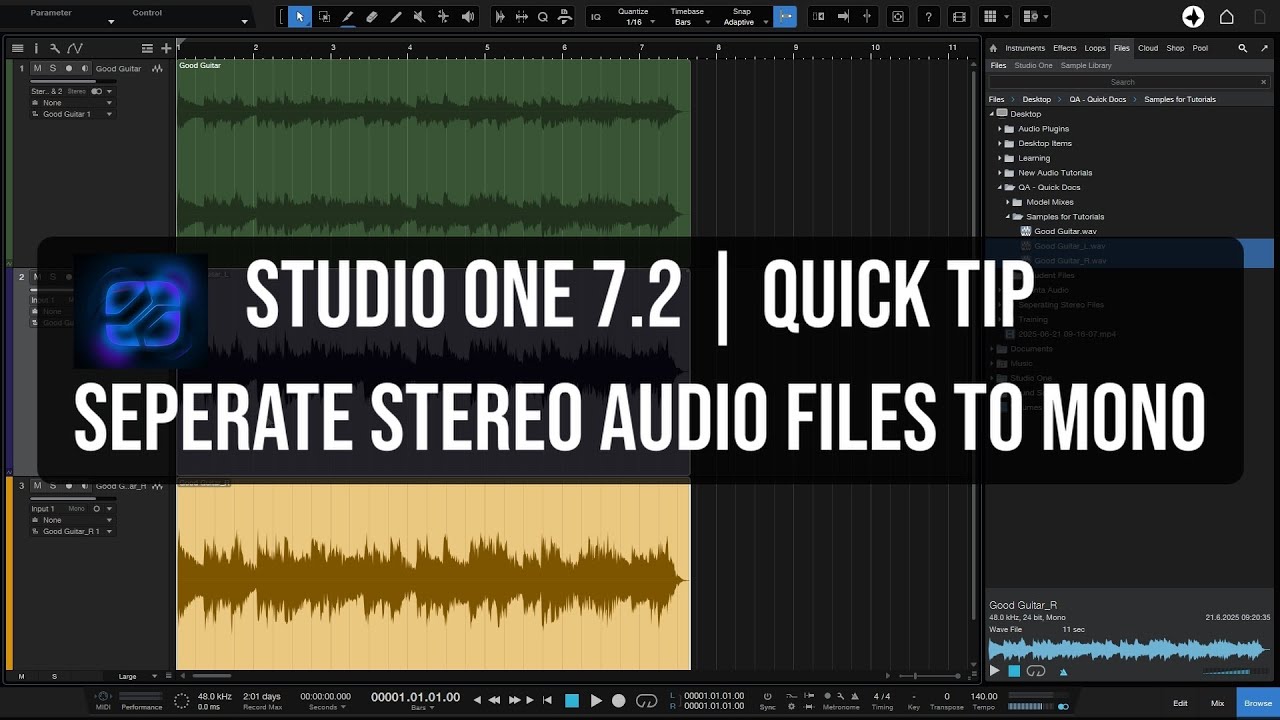Open the wrench track options
Image resolution: width=1280 pixels, height=720 pixels.
point(55,48)
